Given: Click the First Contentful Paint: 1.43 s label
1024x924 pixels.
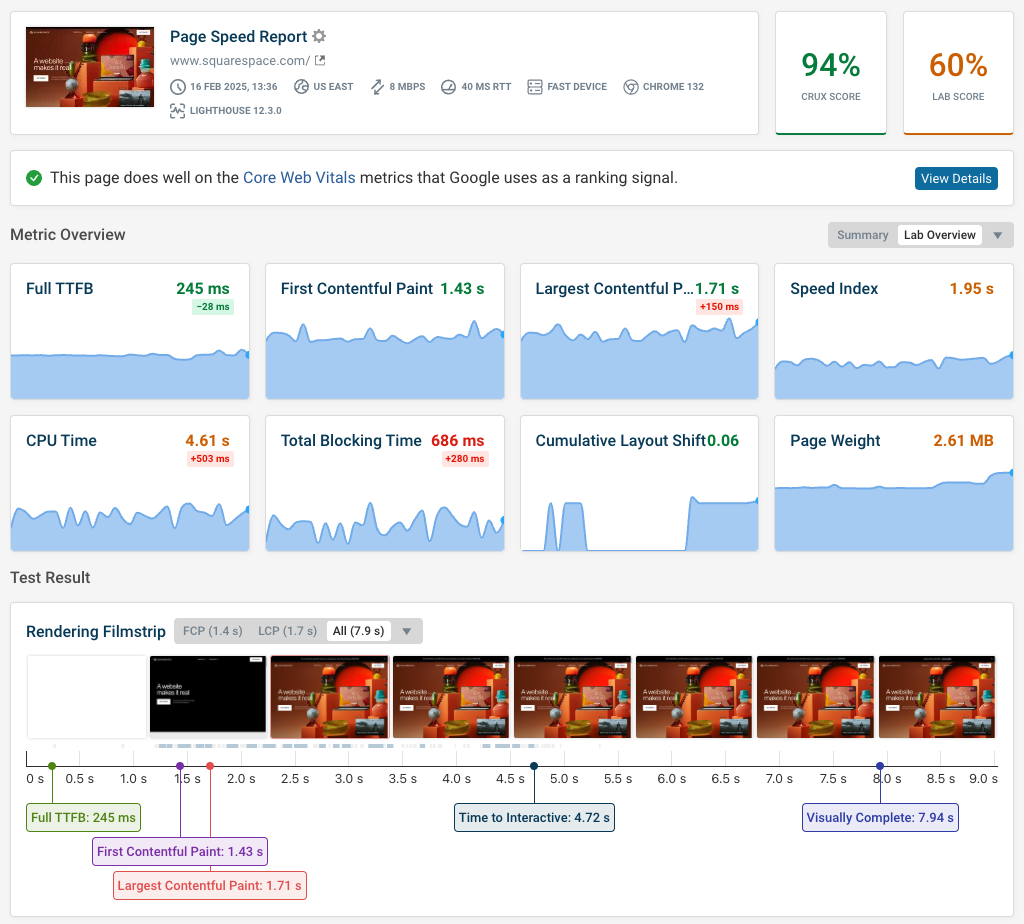Looking at the screenshot, I should [180, 852].
